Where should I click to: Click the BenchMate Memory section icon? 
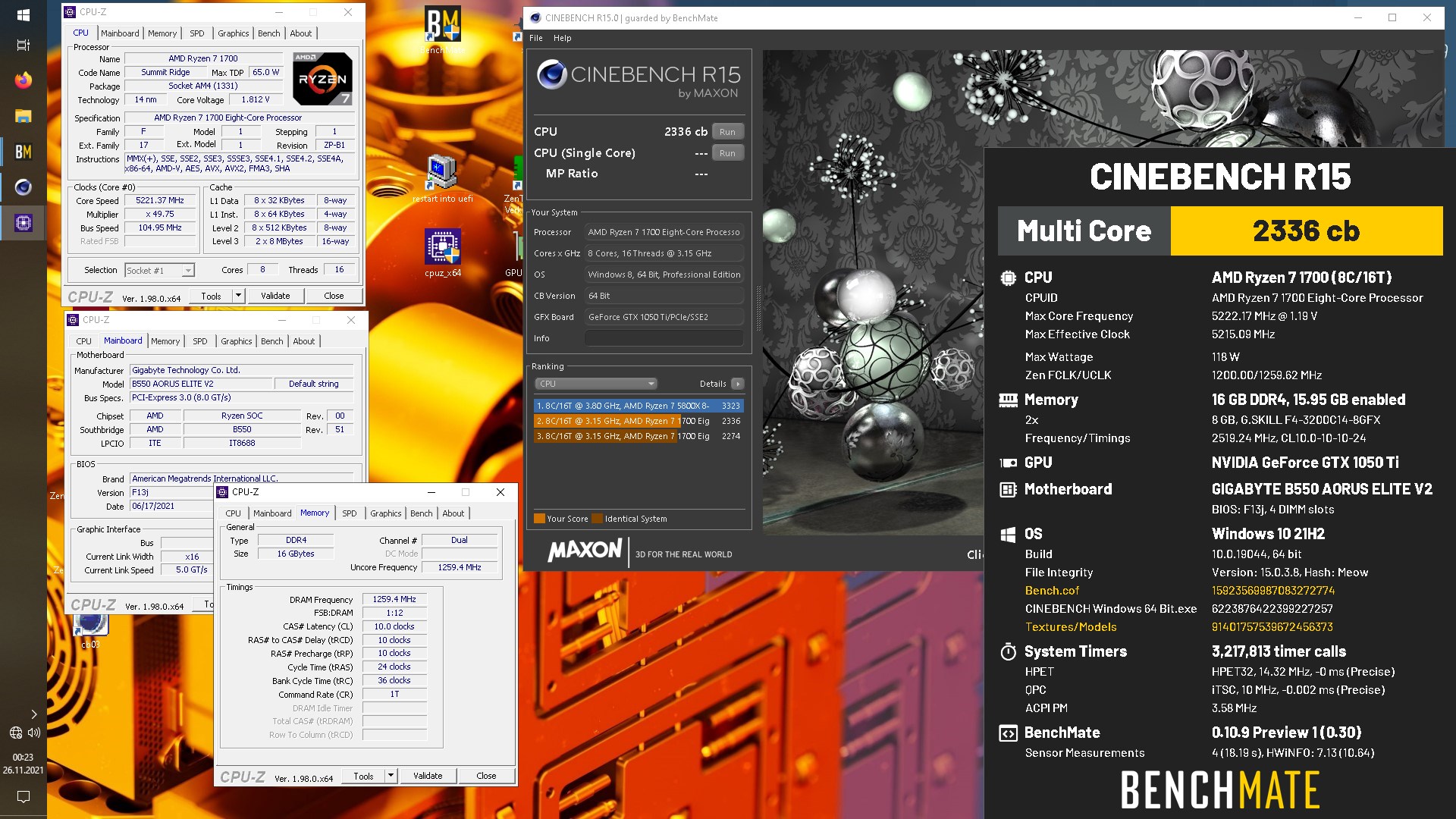[1008, 400]
